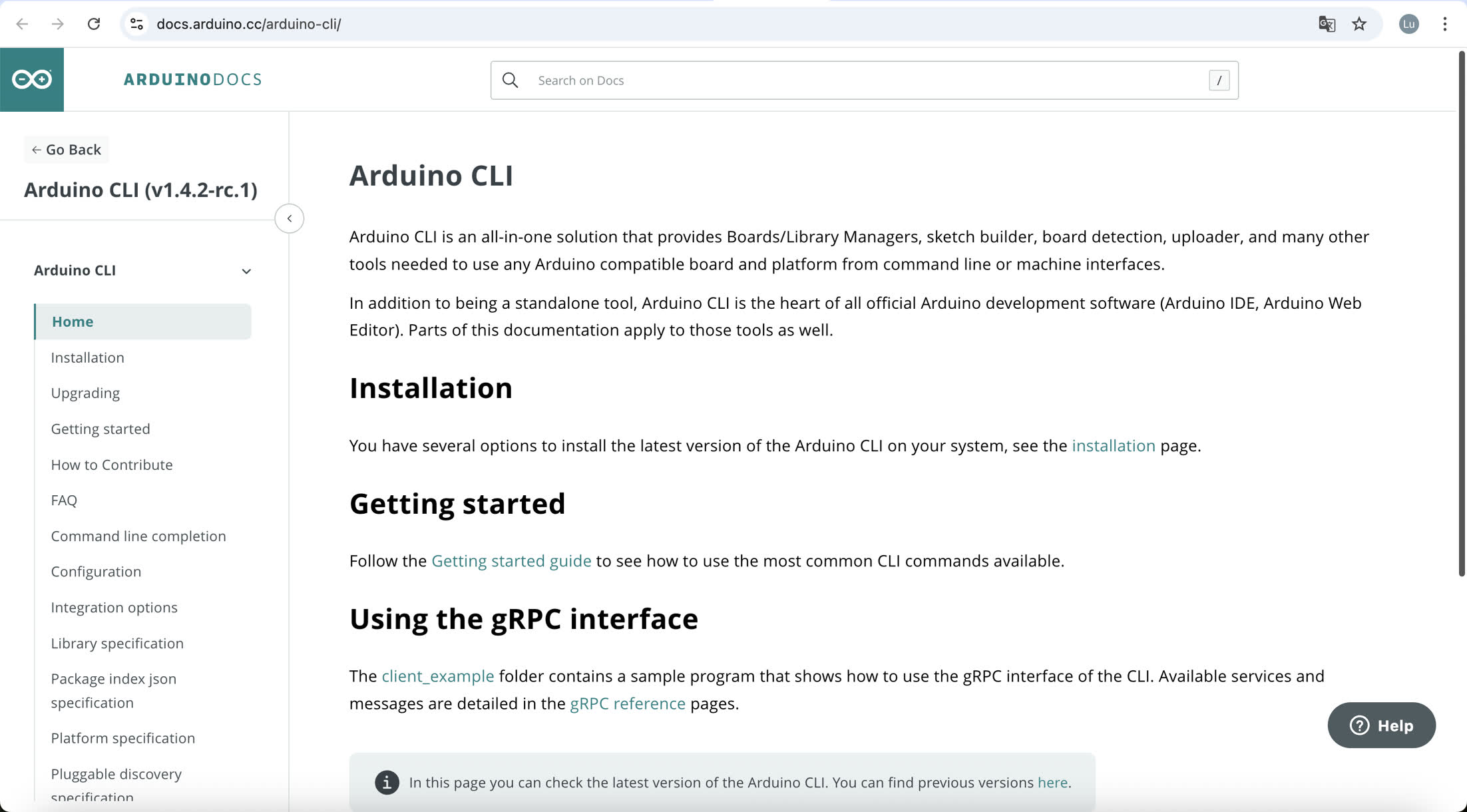Viewport: 1467px width, 812px height.
Task: Click the magnifier search icon in Docs
Action: tap(511, 81)
